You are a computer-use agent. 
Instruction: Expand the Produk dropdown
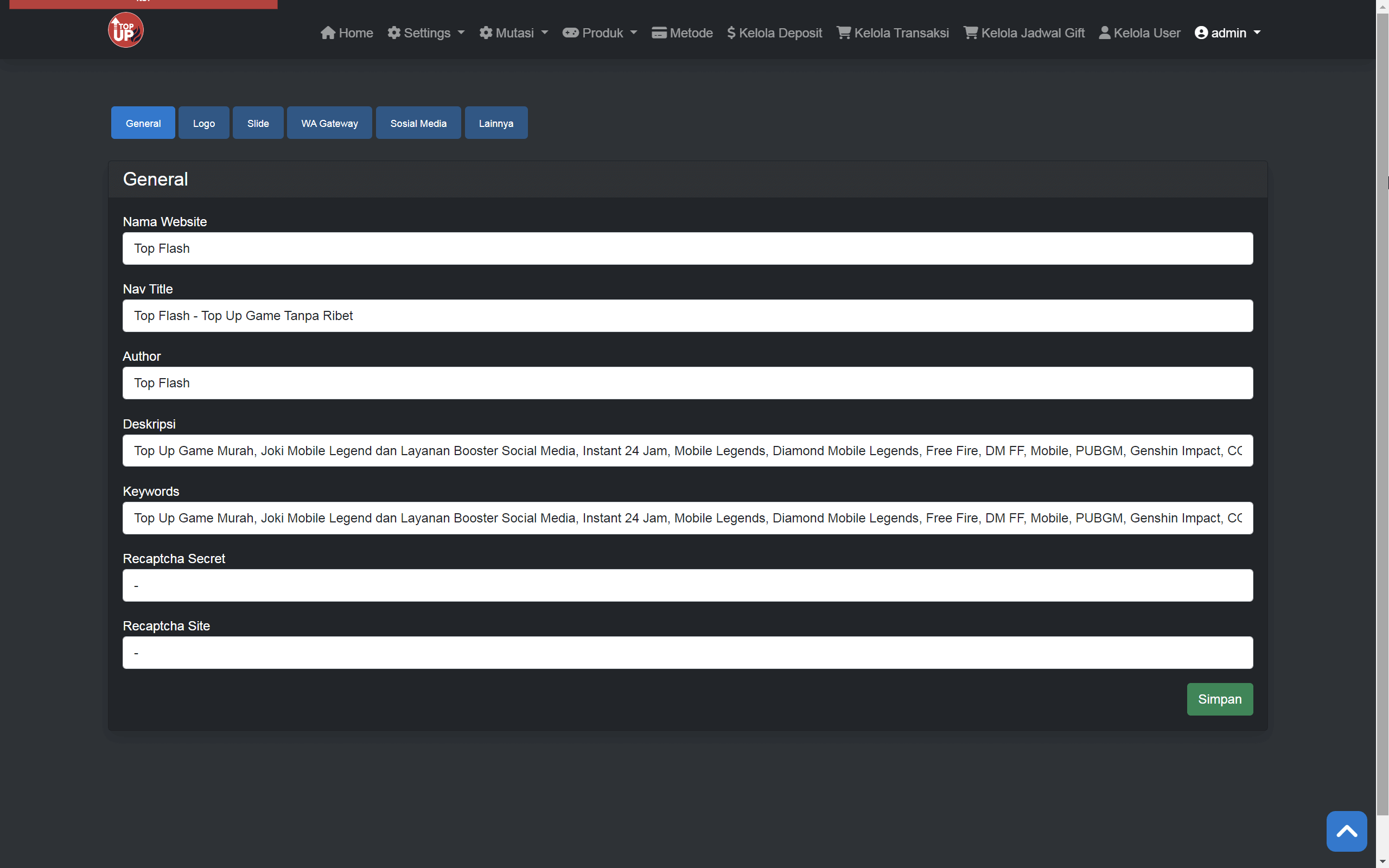(x=599, y=33)
